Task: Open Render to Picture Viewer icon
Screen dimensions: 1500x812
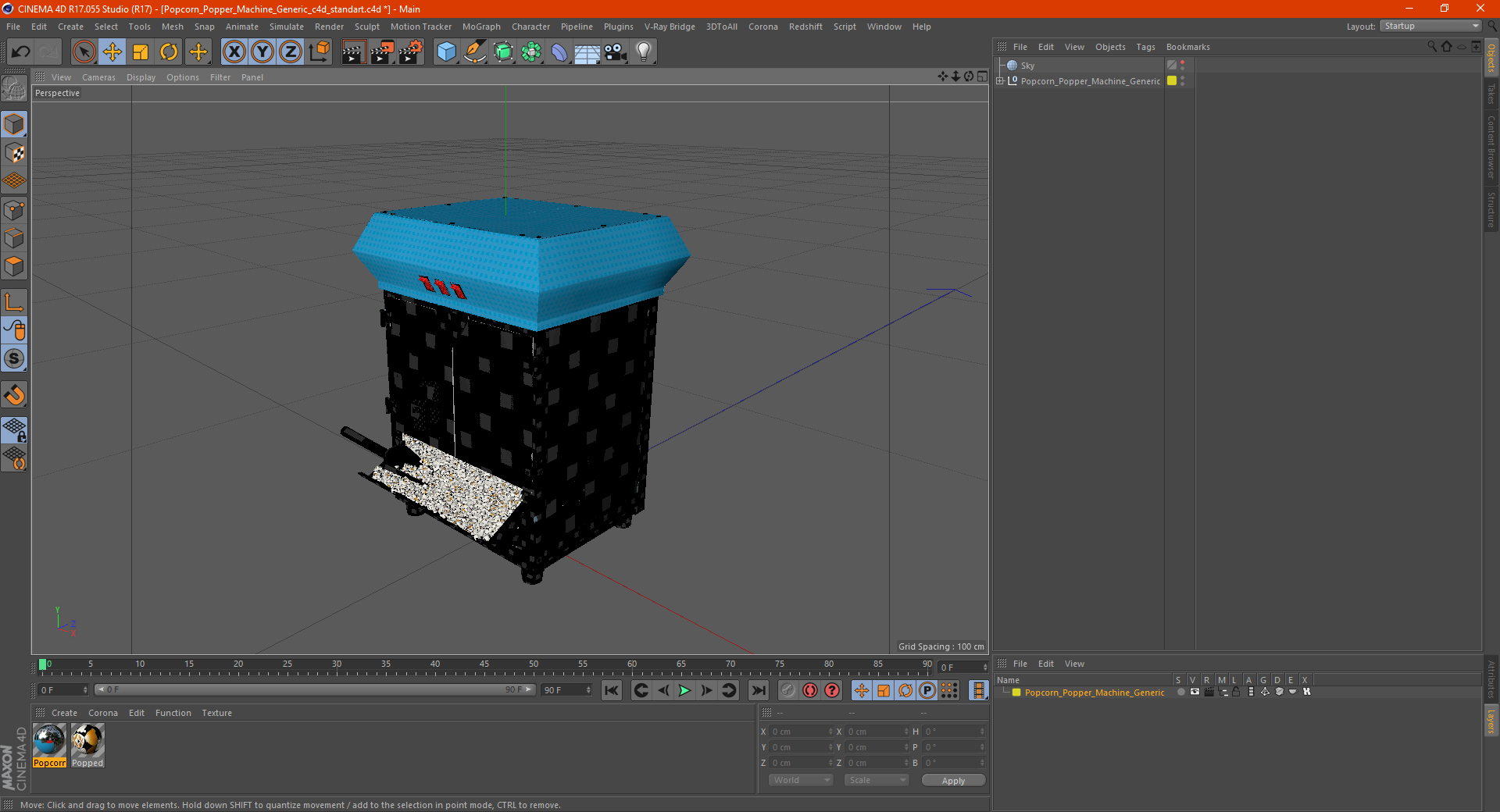Action: (x=382, y=52)
